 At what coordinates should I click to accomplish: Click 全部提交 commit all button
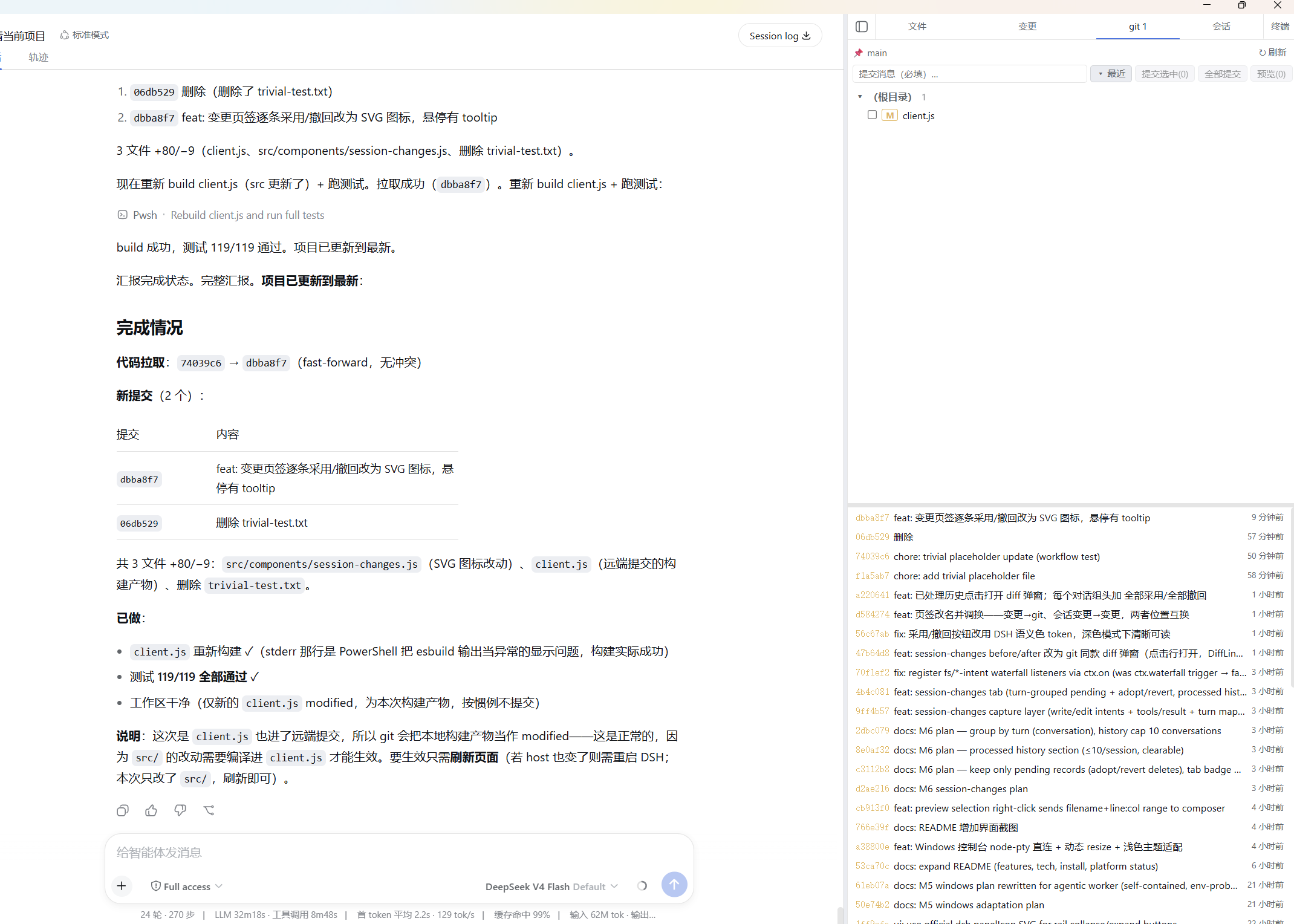pos(1223,74)
